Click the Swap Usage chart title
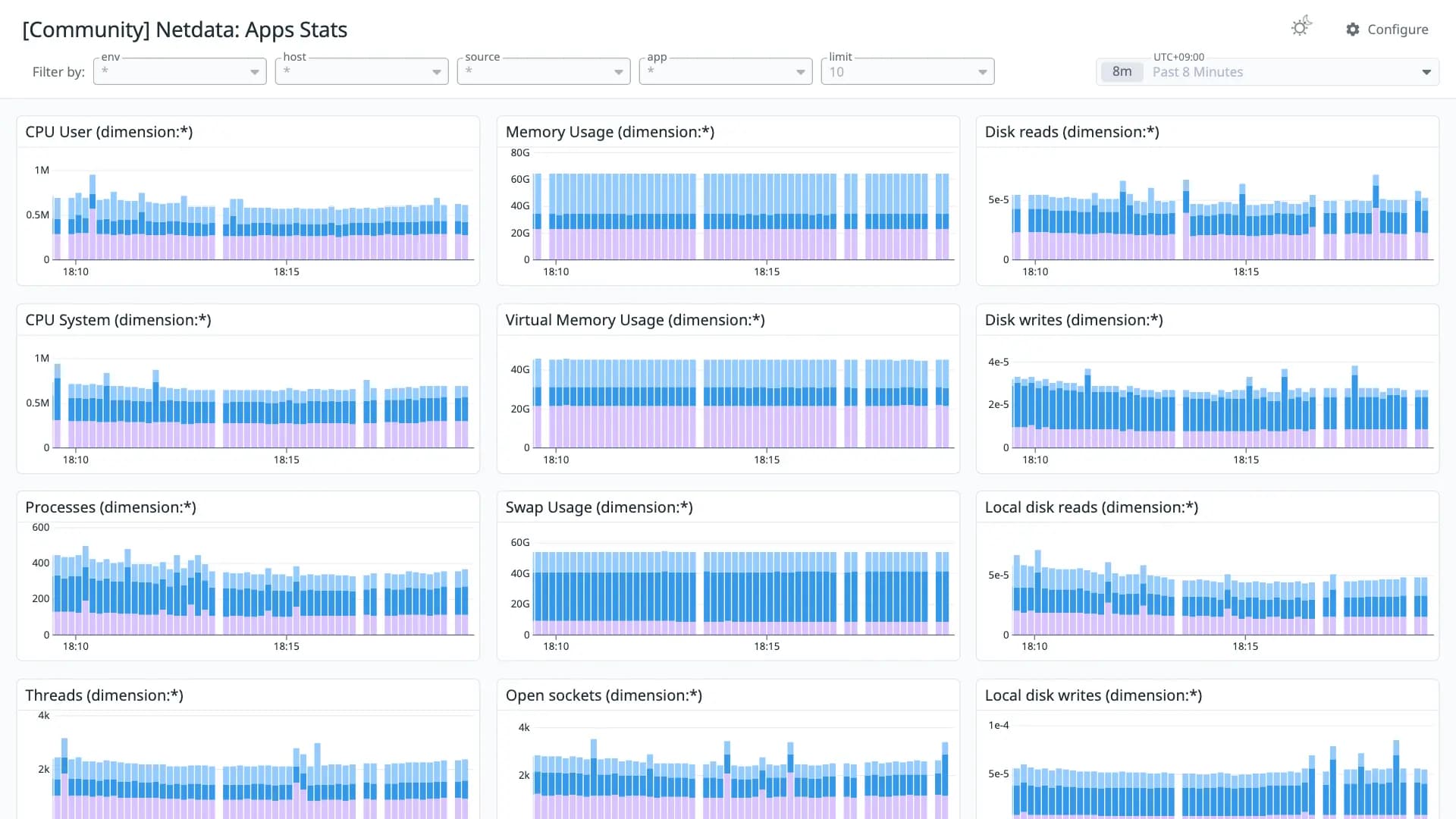The width and height of the screenshot is (1456, 819). pos(599,507)
